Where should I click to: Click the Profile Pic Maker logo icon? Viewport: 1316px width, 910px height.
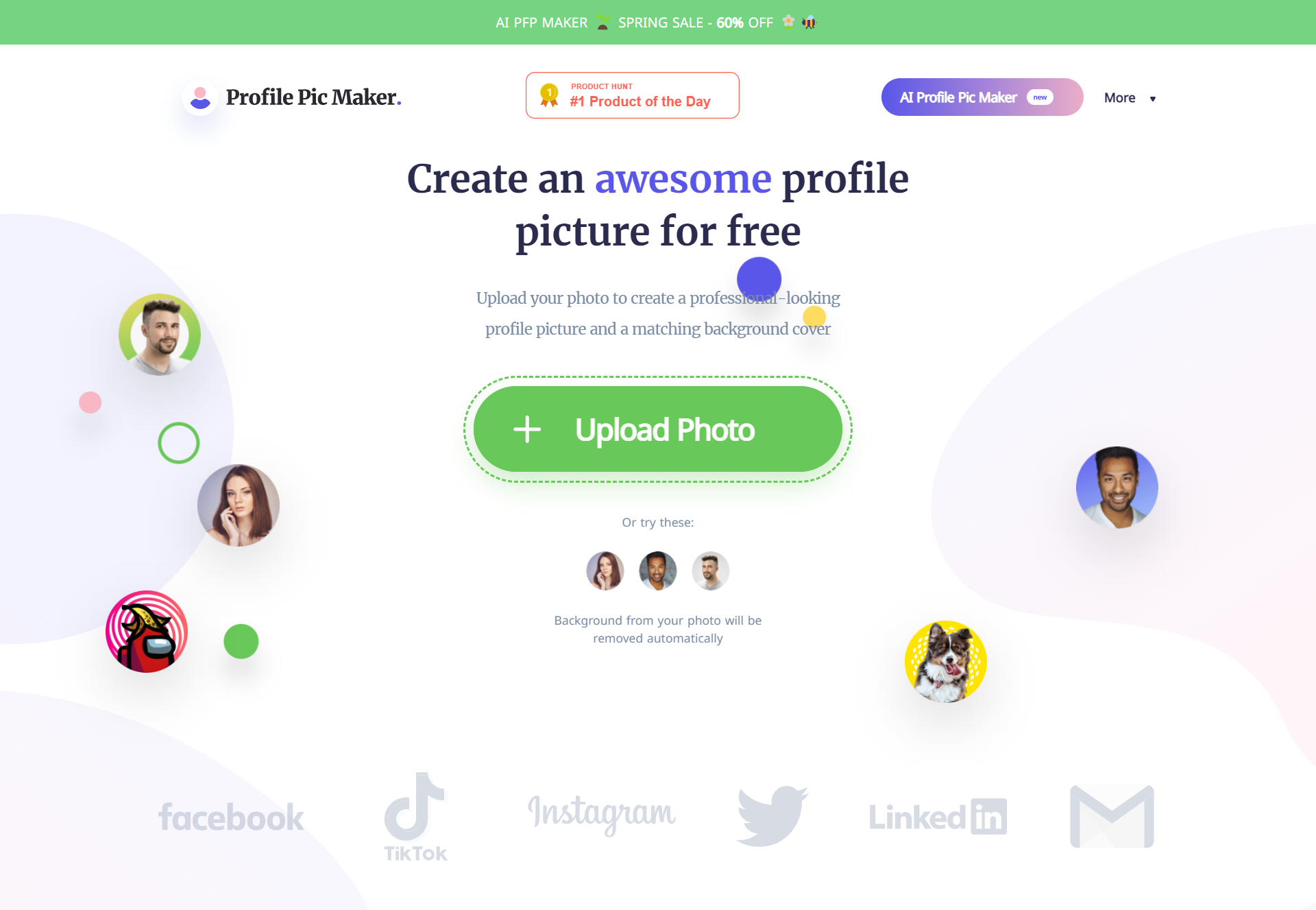pos(199,97)
